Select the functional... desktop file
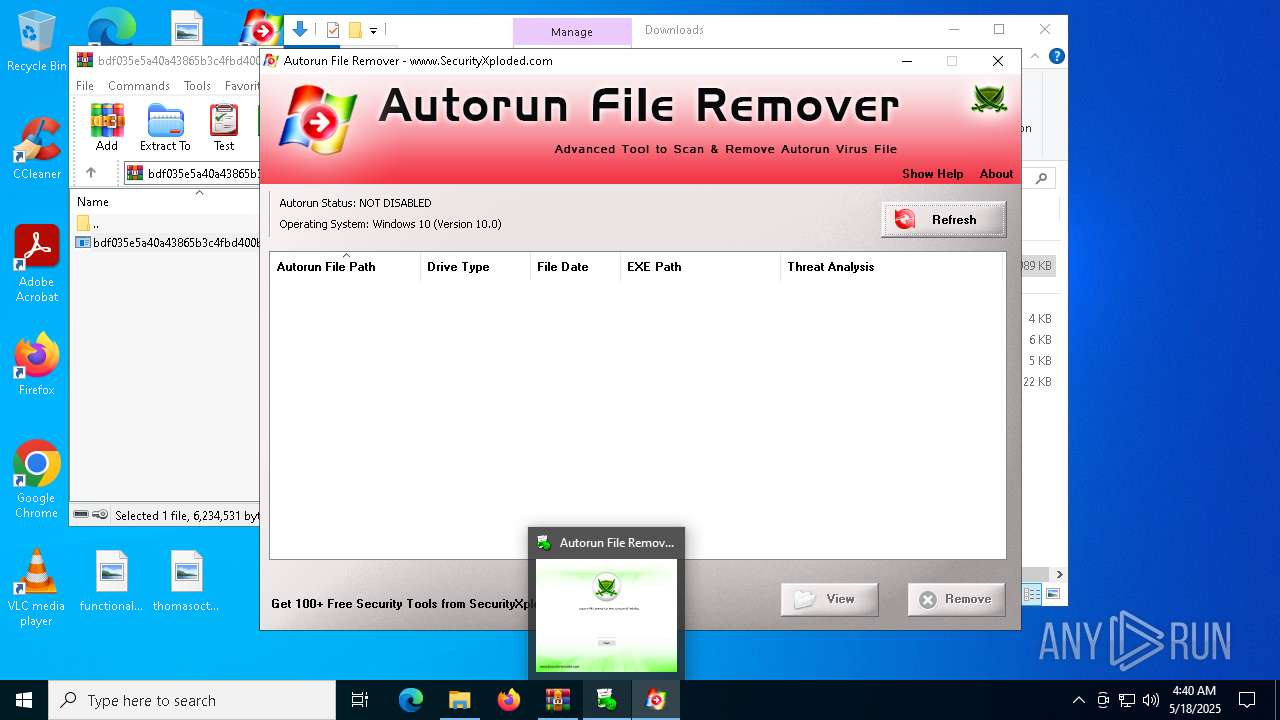The height and width of the screenshot is (720, 1280). click(x=111, y=581)
